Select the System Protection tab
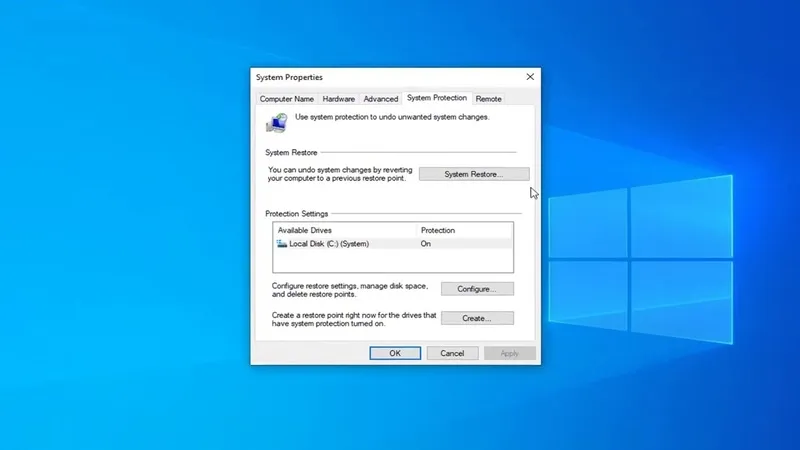 pos(436,98)
